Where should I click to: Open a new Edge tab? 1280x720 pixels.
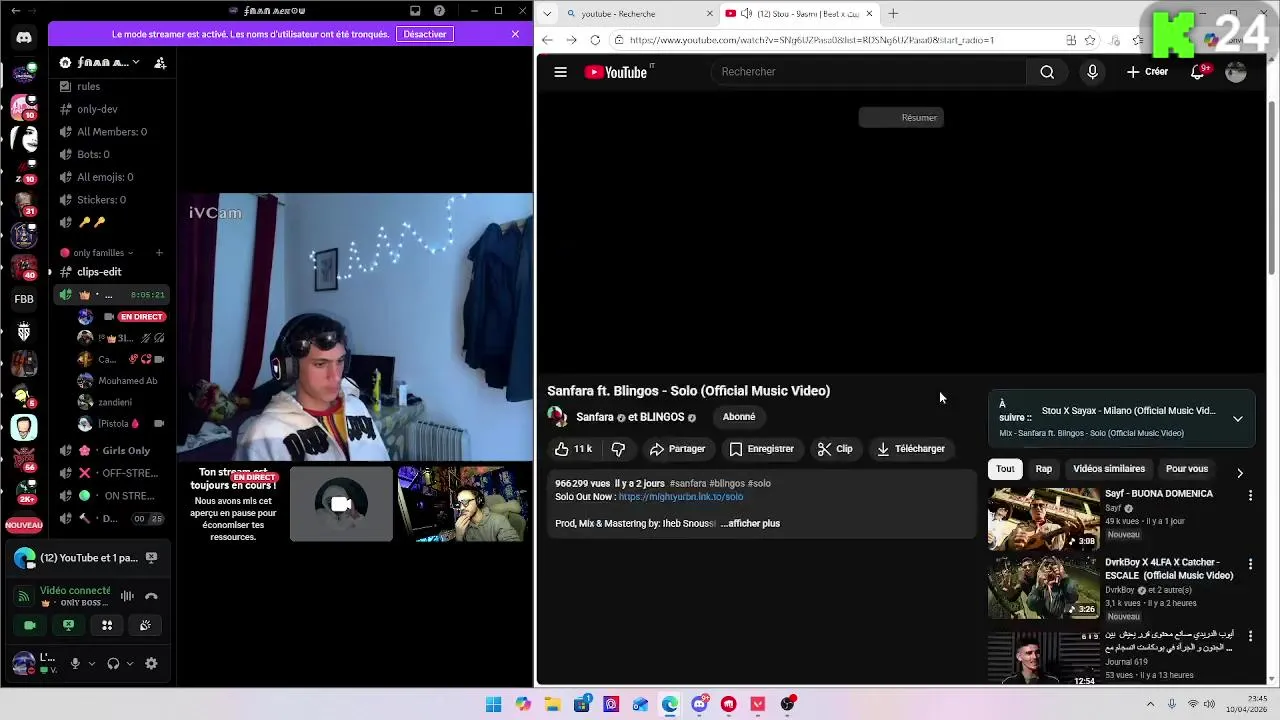click(893, 13)
